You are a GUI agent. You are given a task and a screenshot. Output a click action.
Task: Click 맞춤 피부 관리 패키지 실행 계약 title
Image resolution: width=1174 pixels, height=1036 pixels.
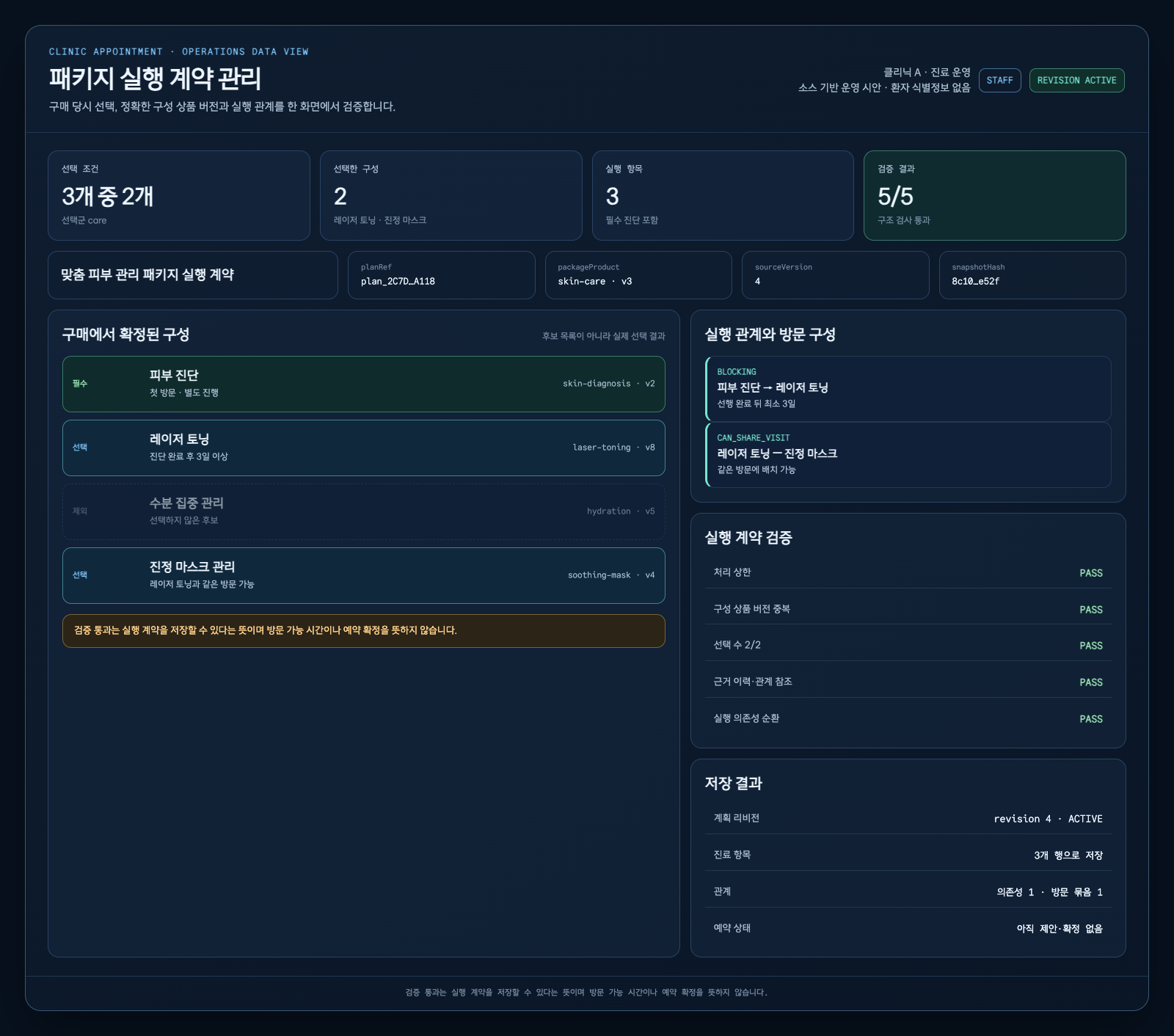click(147, 274)
